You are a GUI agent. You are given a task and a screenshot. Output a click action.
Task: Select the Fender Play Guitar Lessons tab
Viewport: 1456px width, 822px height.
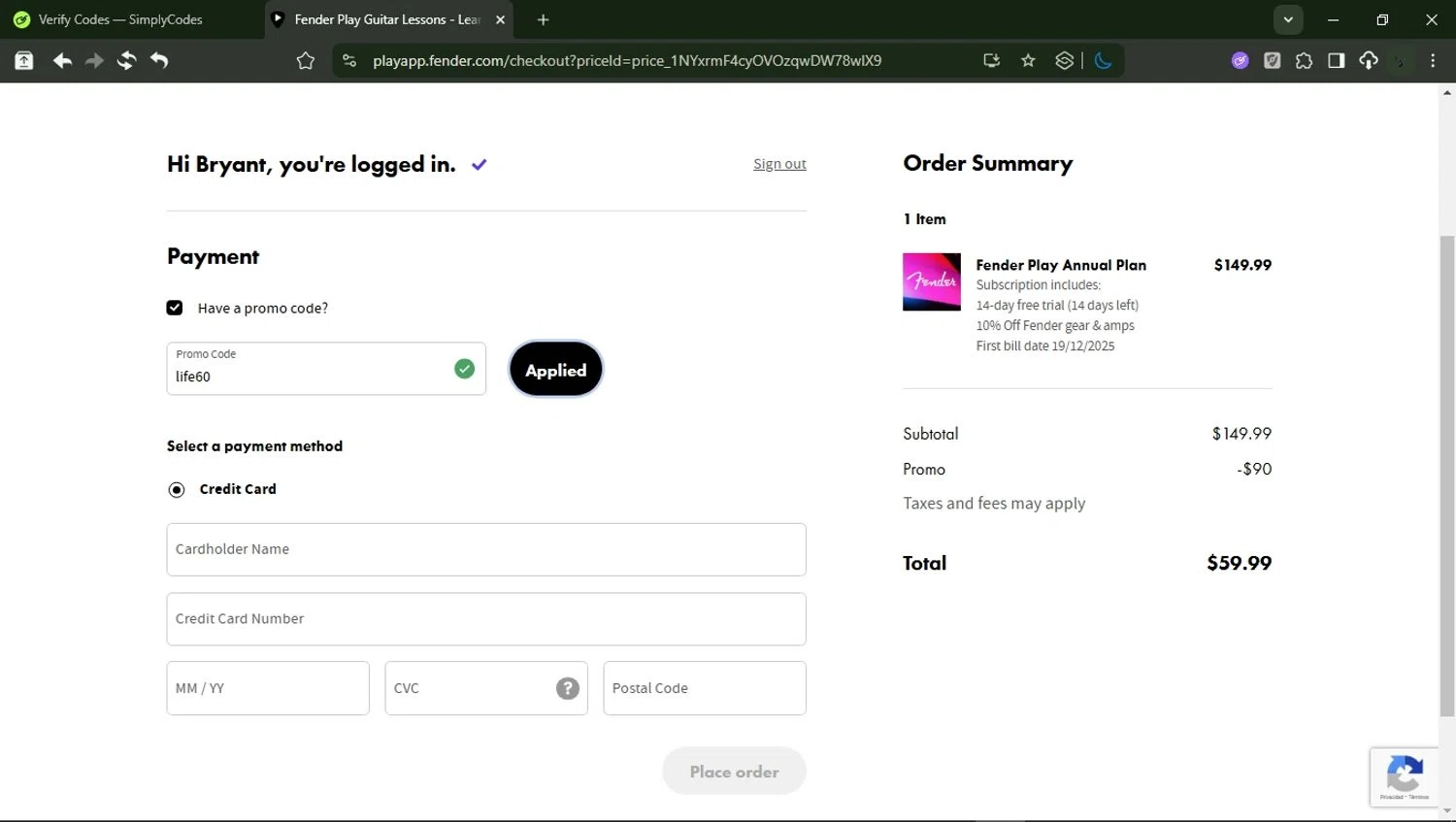(388, 19)
